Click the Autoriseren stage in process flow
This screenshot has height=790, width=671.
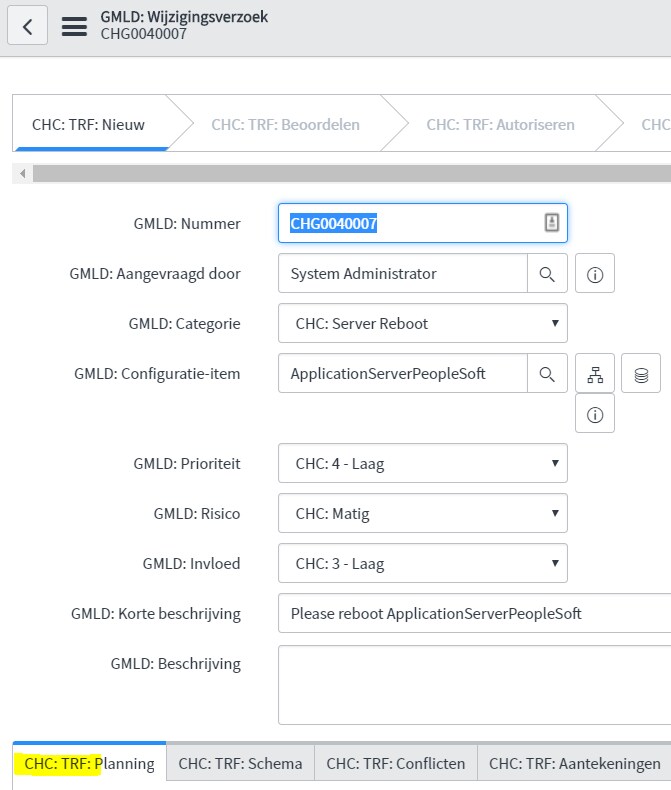500,124
